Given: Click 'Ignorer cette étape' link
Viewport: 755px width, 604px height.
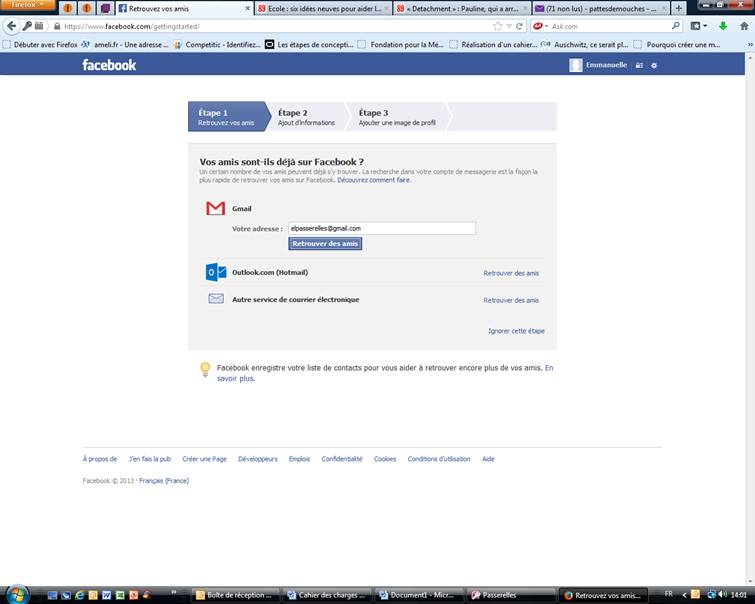Looking at the screenshot, I should coord(516,331).
